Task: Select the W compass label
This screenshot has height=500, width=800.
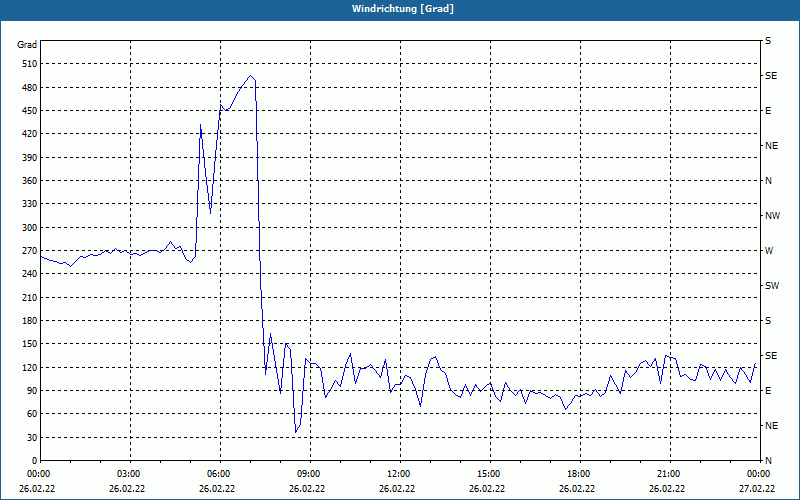Action: point(769,251)
